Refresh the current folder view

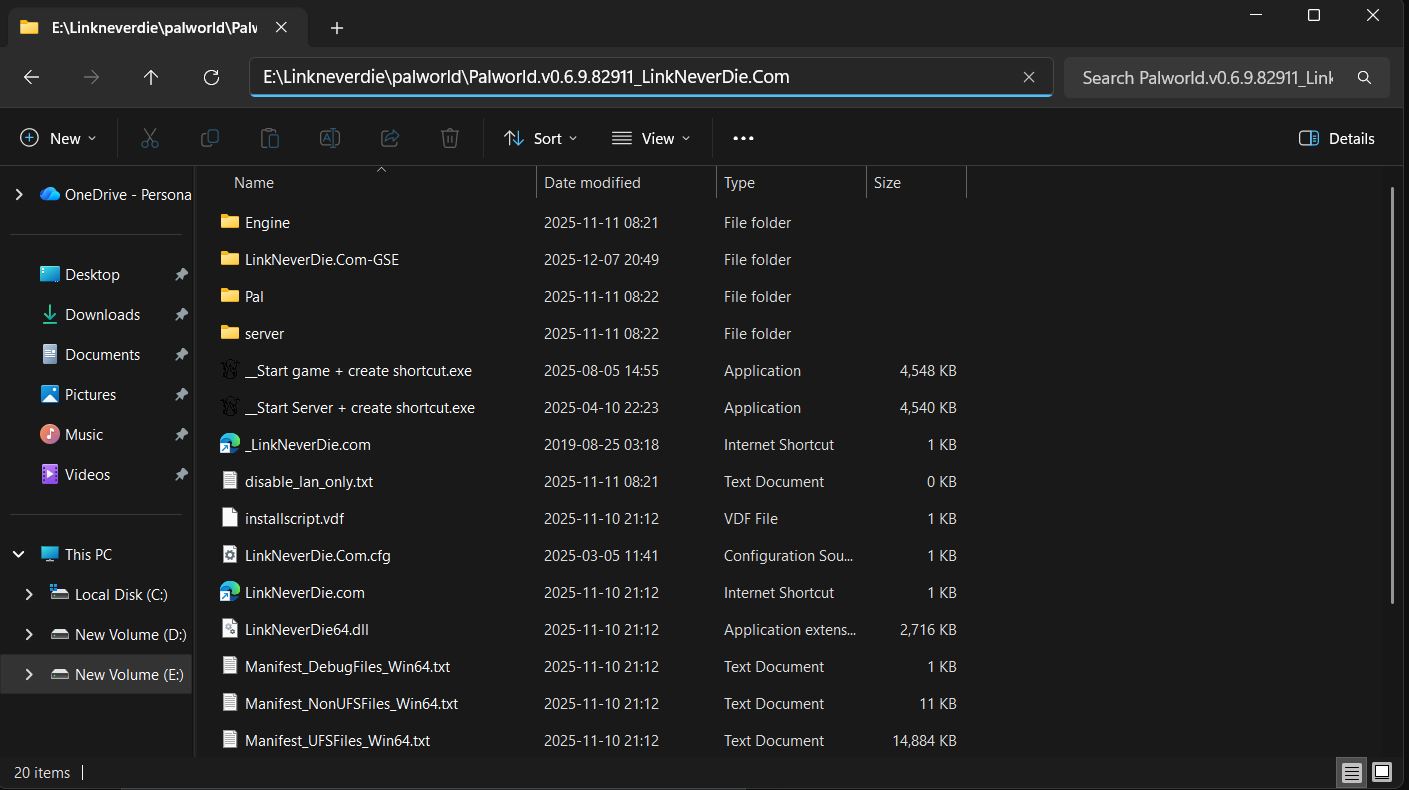coord(211,77)
